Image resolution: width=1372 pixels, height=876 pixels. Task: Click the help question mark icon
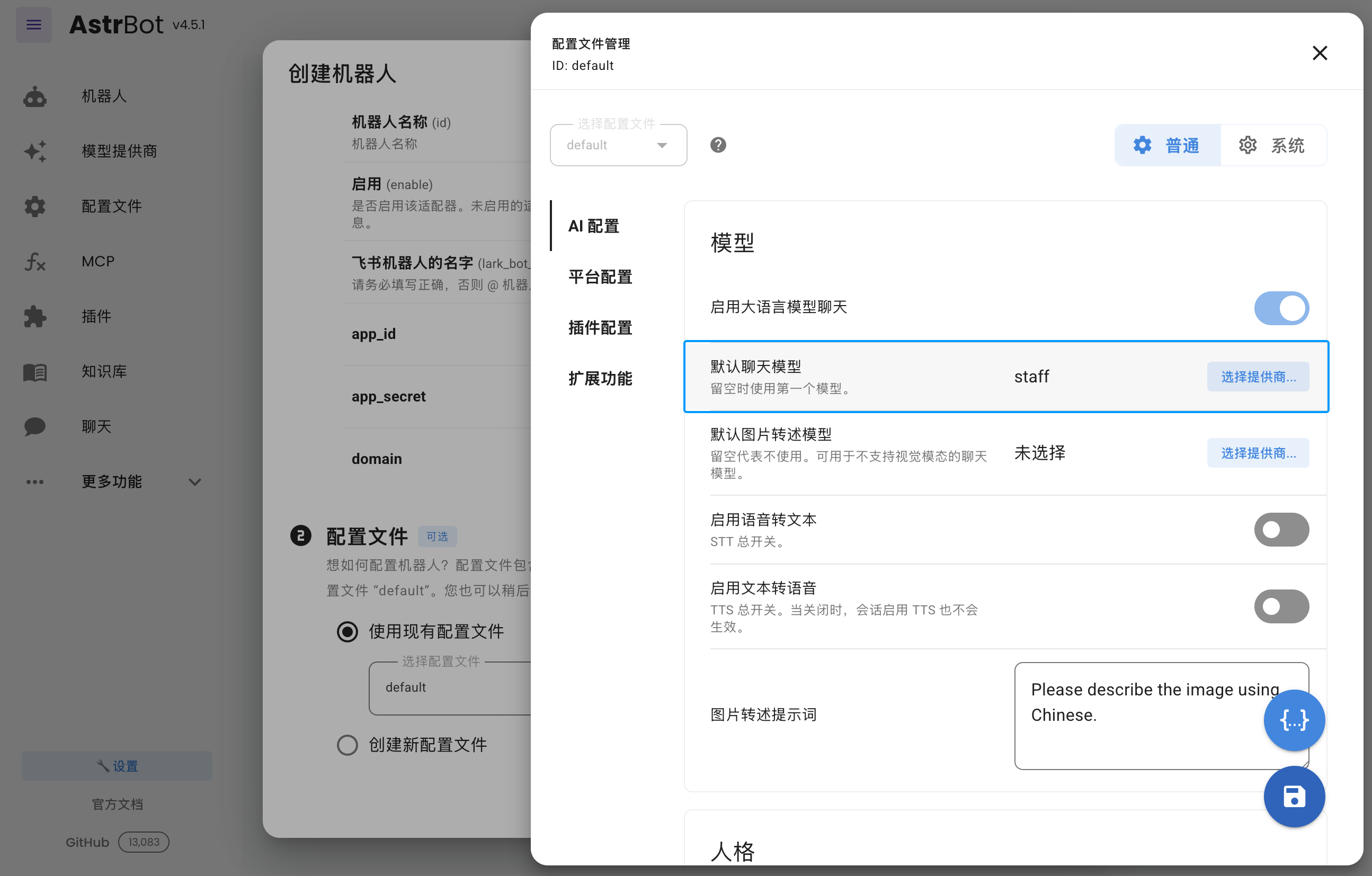[717, 145]
